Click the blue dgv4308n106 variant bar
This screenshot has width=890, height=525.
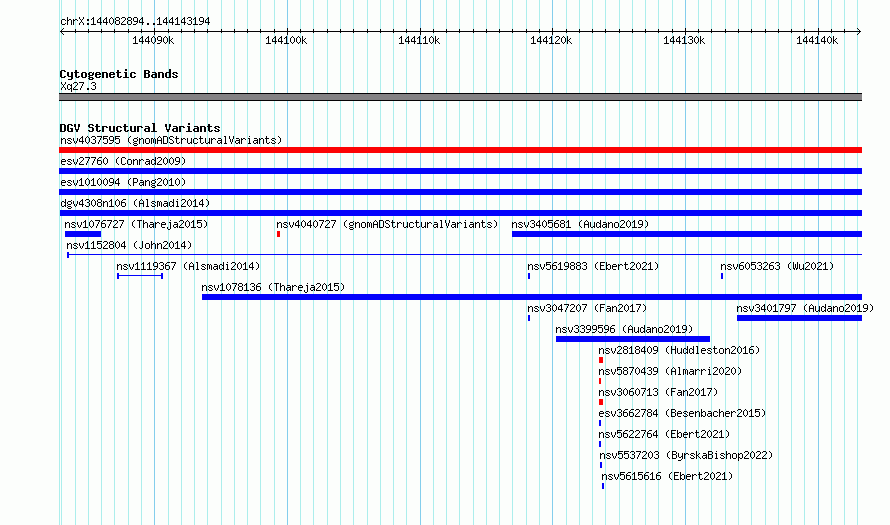pos(460,213)
